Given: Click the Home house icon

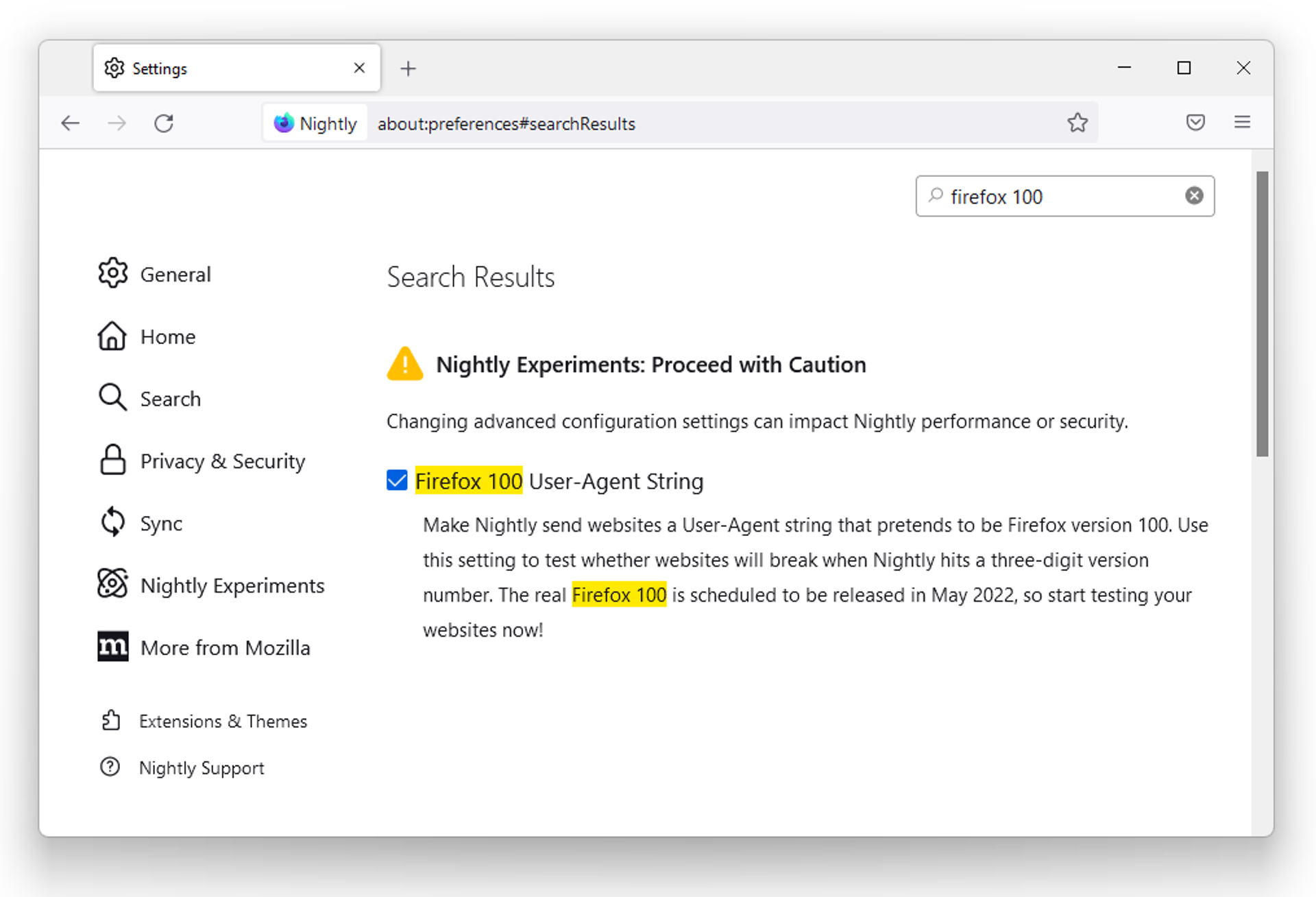Looking at the screenshot, I should pos(112,336).
